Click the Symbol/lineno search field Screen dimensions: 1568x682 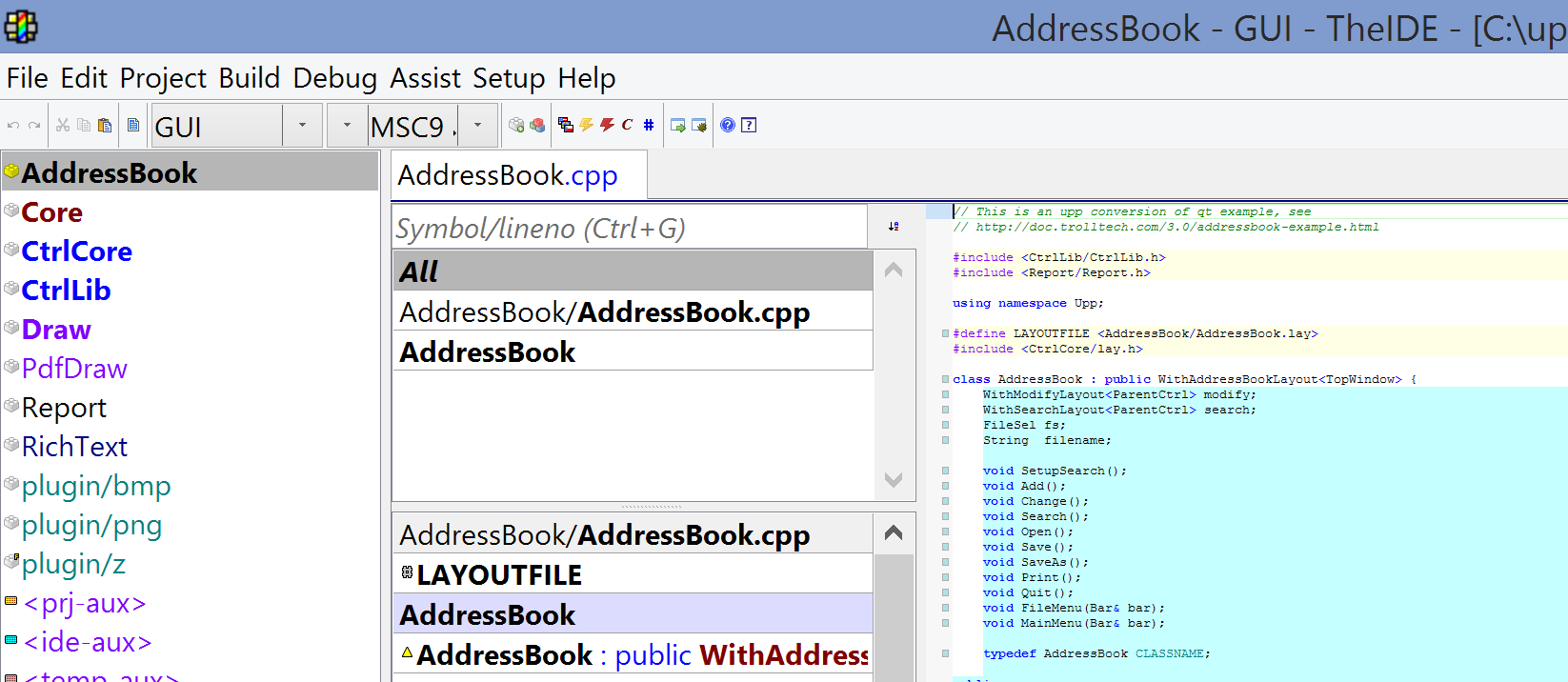(629, 229)
